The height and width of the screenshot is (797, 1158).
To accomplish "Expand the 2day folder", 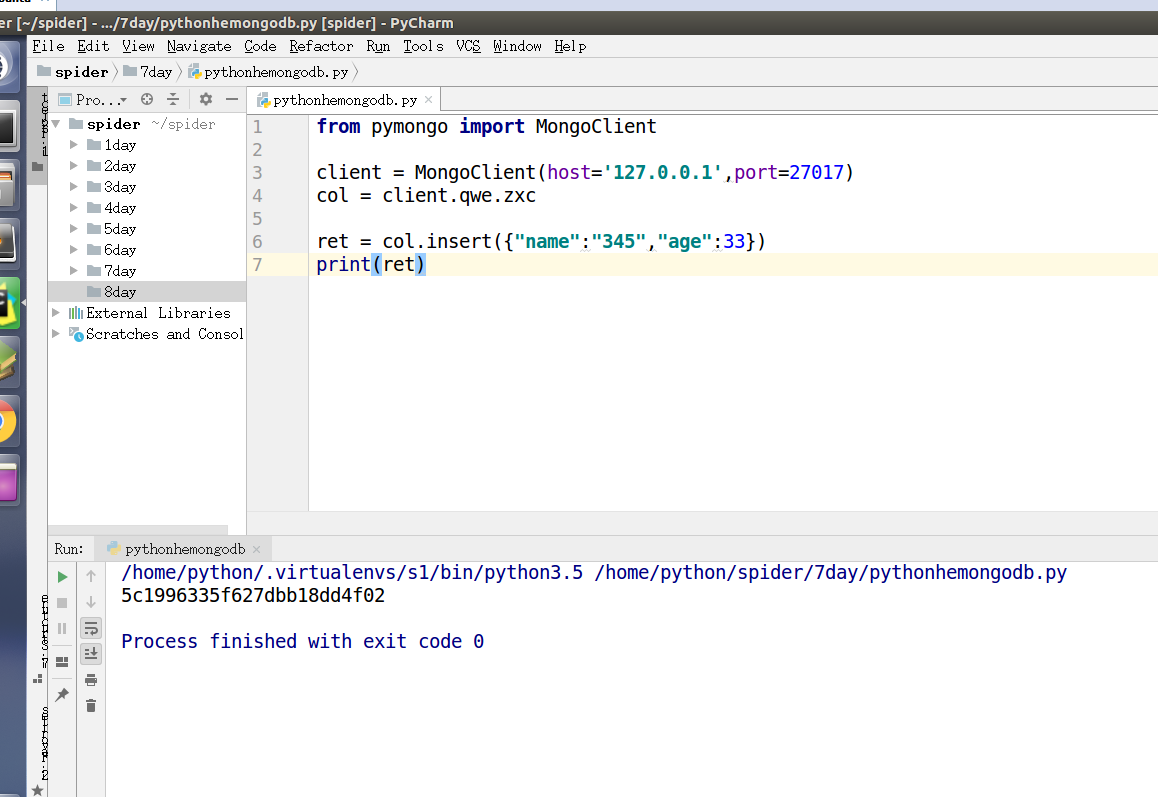I will (x=74, y=165).
